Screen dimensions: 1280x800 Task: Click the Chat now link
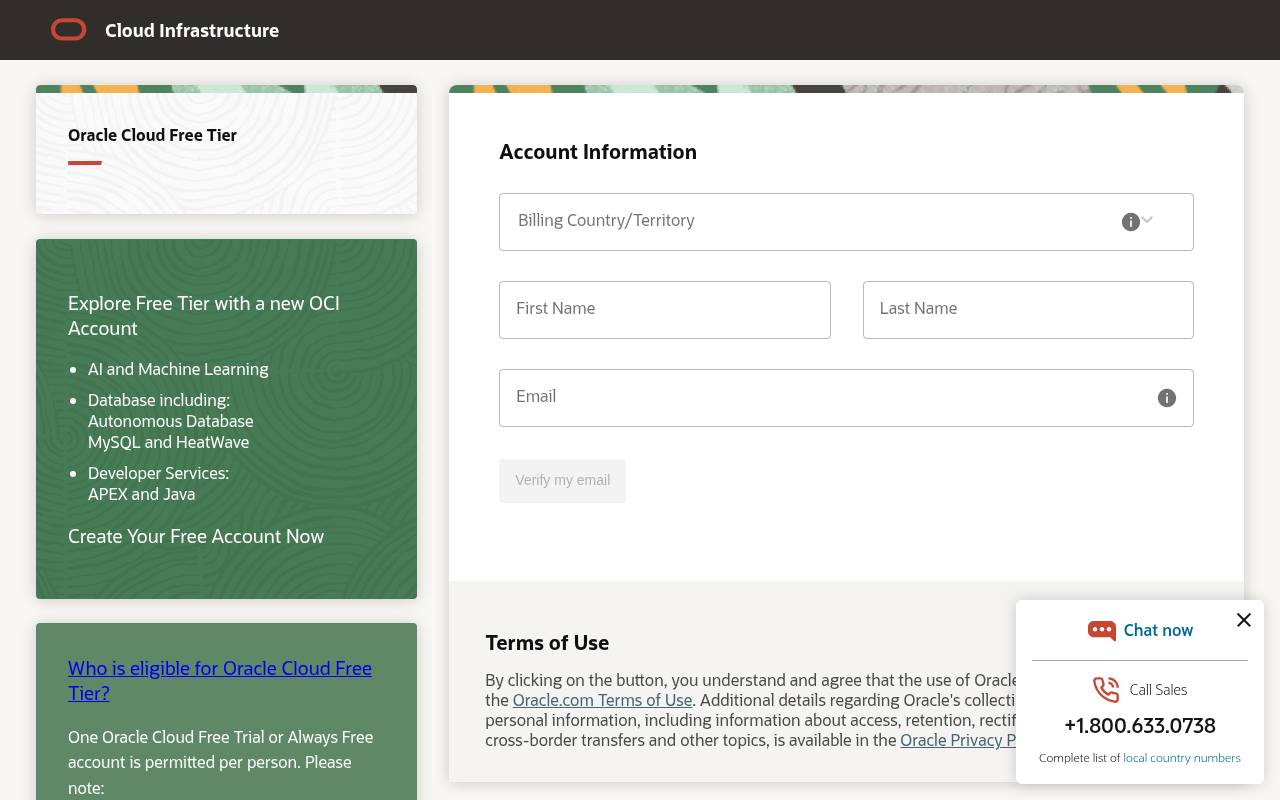(x=1158, y=630)
